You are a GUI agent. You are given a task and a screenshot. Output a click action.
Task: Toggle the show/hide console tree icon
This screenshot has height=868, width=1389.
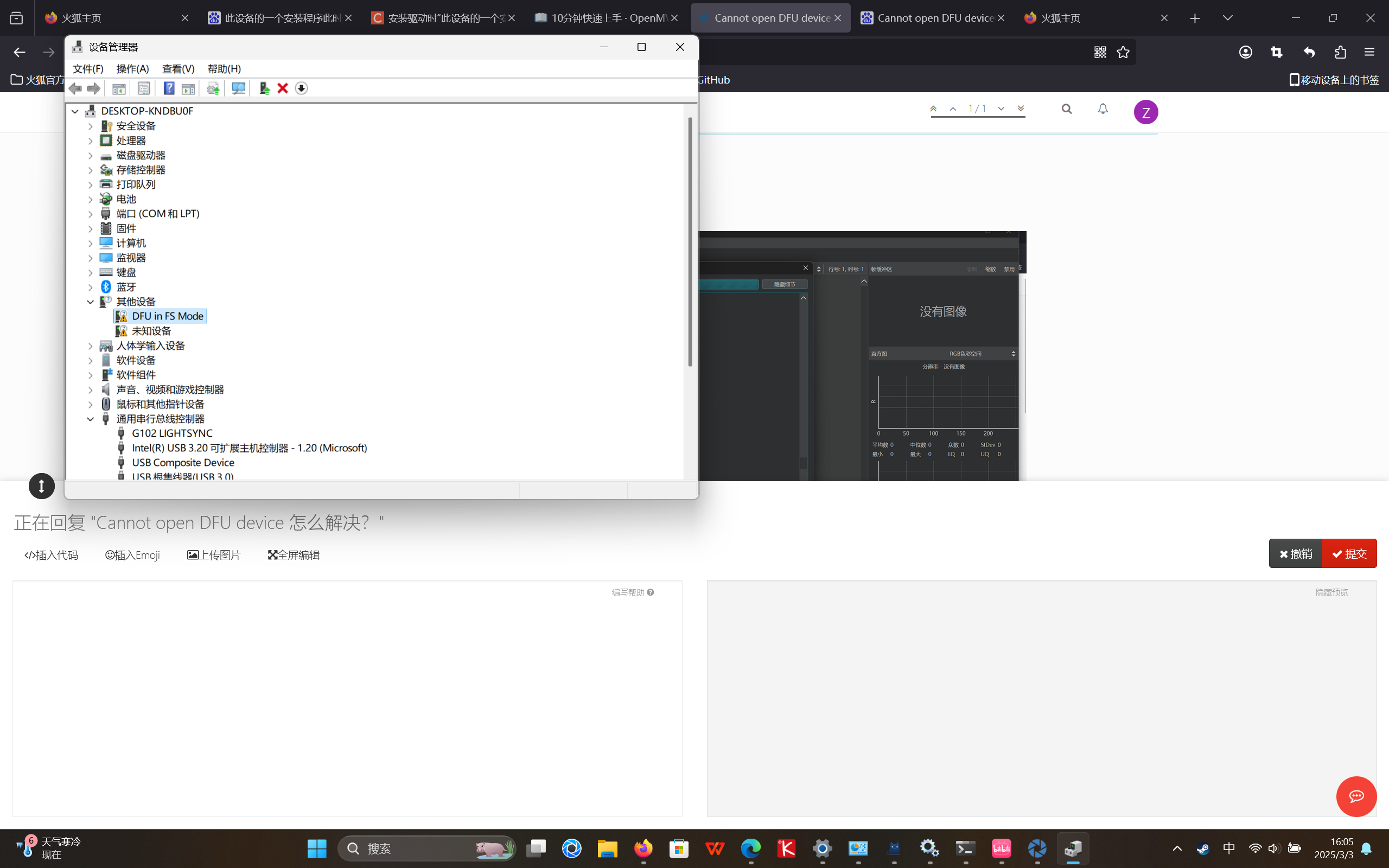click(x=119, y=88)
